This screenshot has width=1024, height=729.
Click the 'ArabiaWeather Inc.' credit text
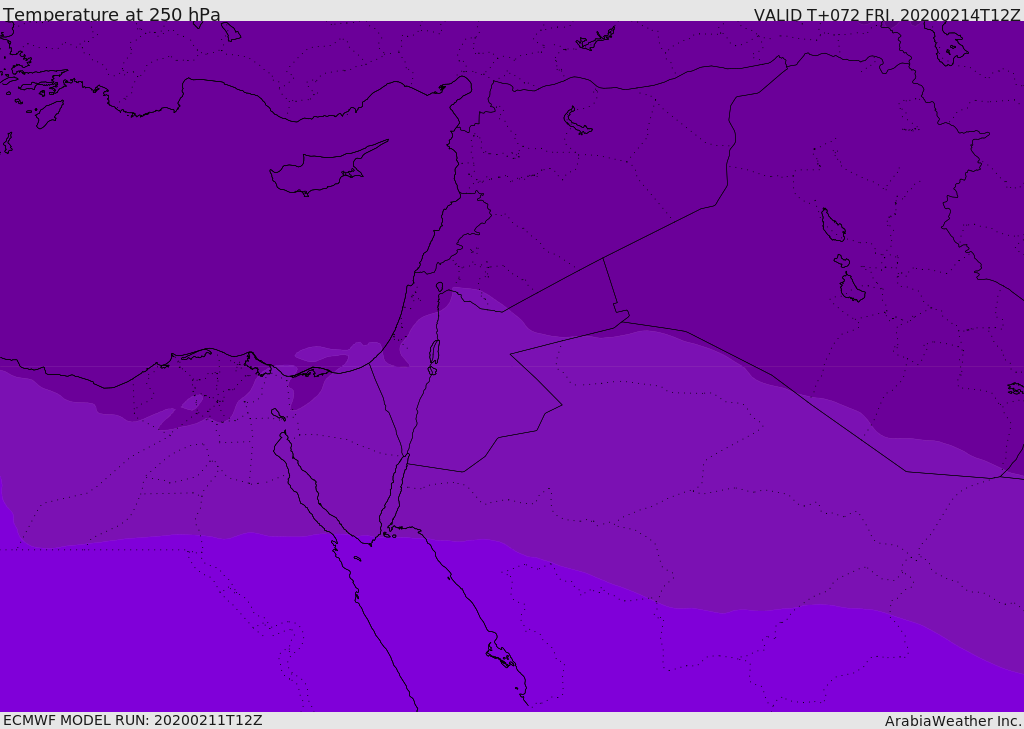[953, 721]
